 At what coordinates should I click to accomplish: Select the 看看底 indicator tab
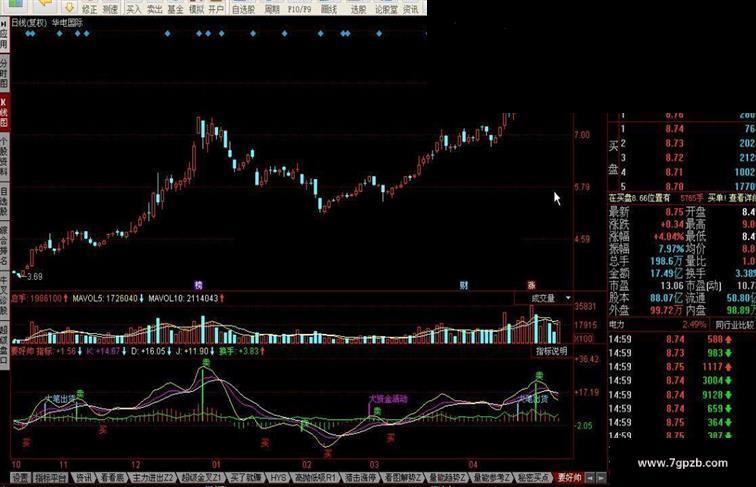112,478
